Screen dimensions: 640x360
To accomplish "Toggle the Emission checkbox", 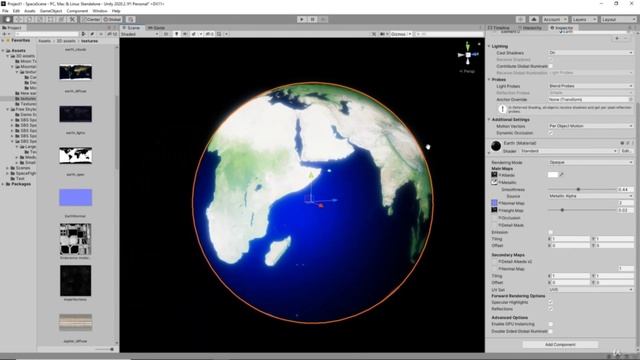I will [551, 232].
